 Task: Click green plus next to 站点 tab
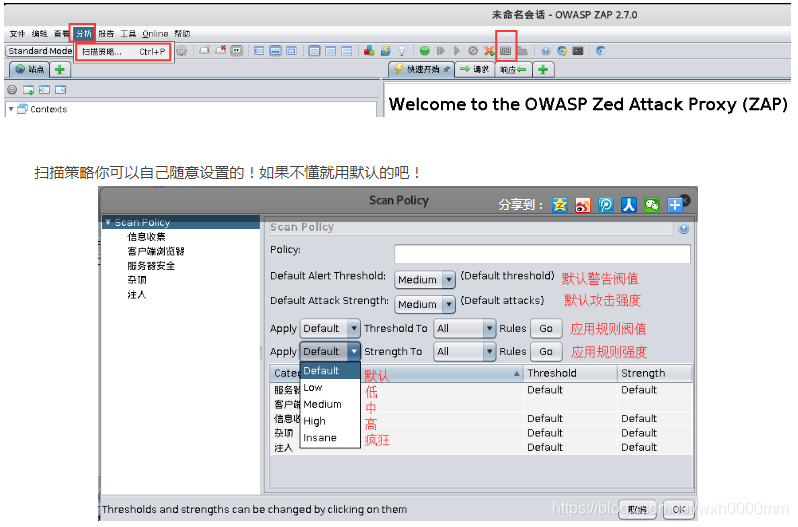coord(60,69)
